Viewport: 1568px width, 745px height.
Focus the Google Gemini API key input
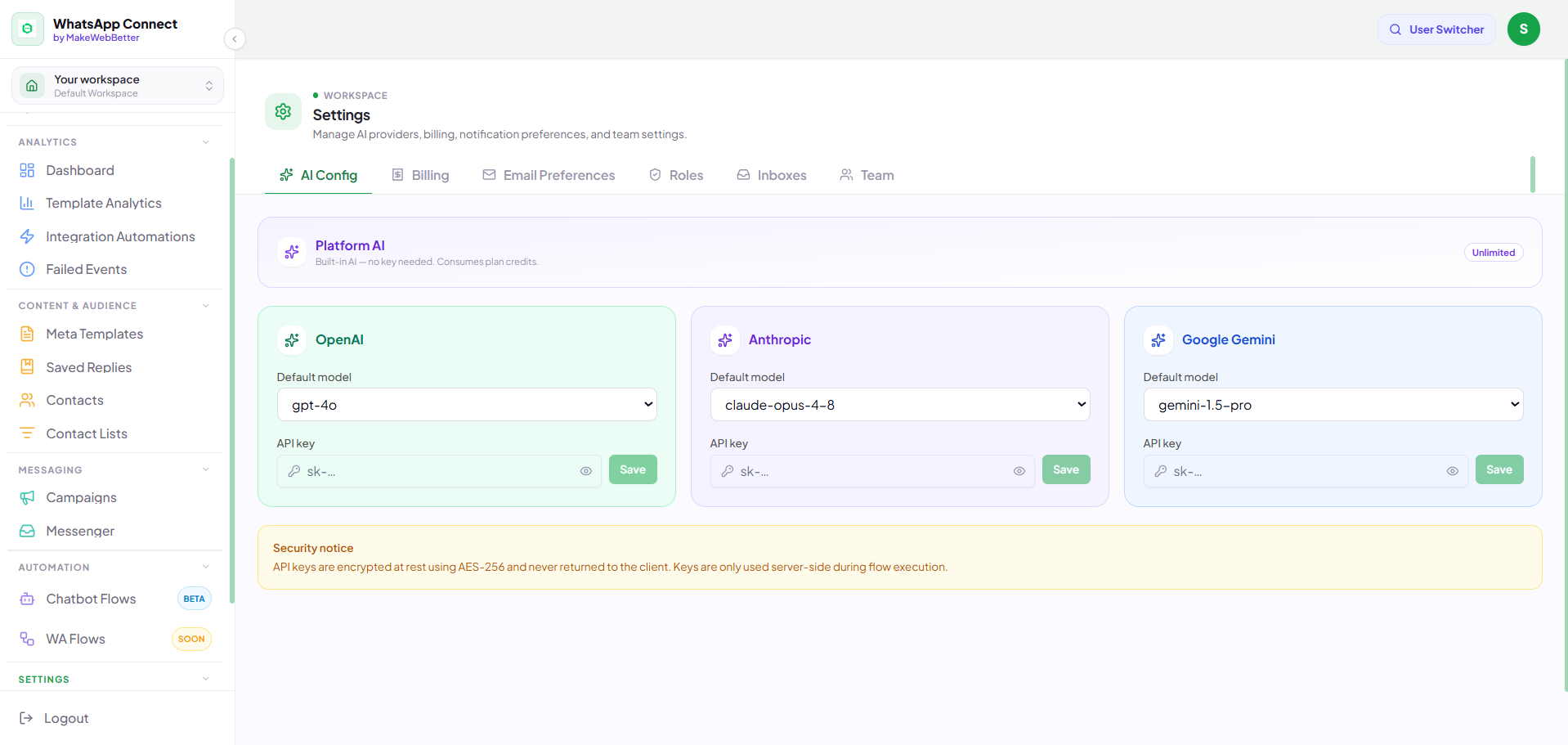coord(1306,471)
